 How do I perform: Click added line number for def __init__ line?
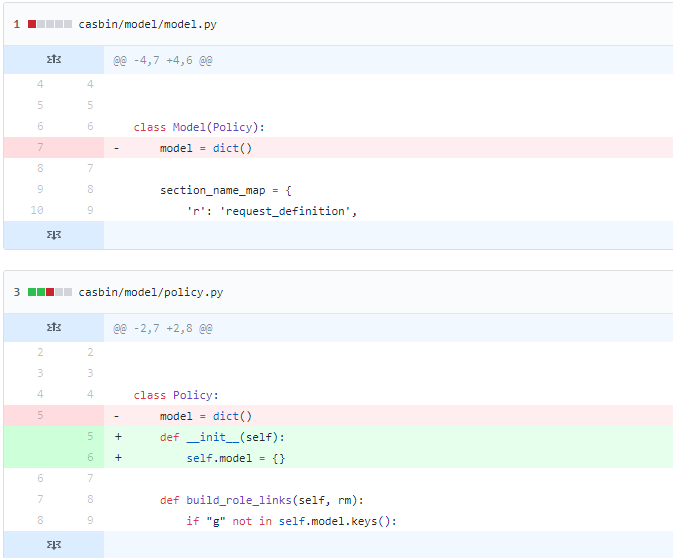coord(90,436)
